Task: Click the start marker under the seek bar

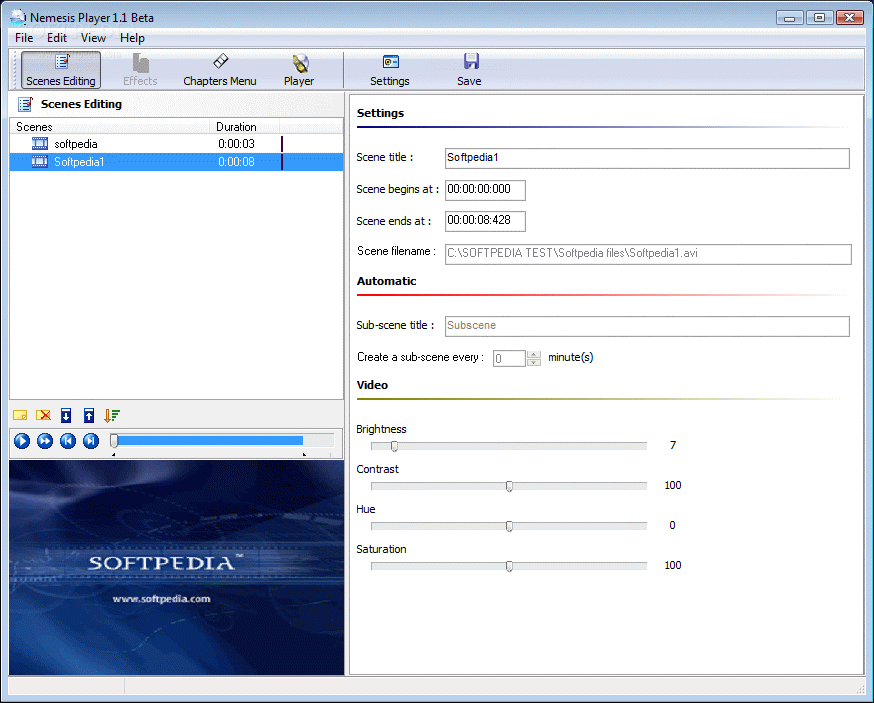Action: [x=114, y=455]
